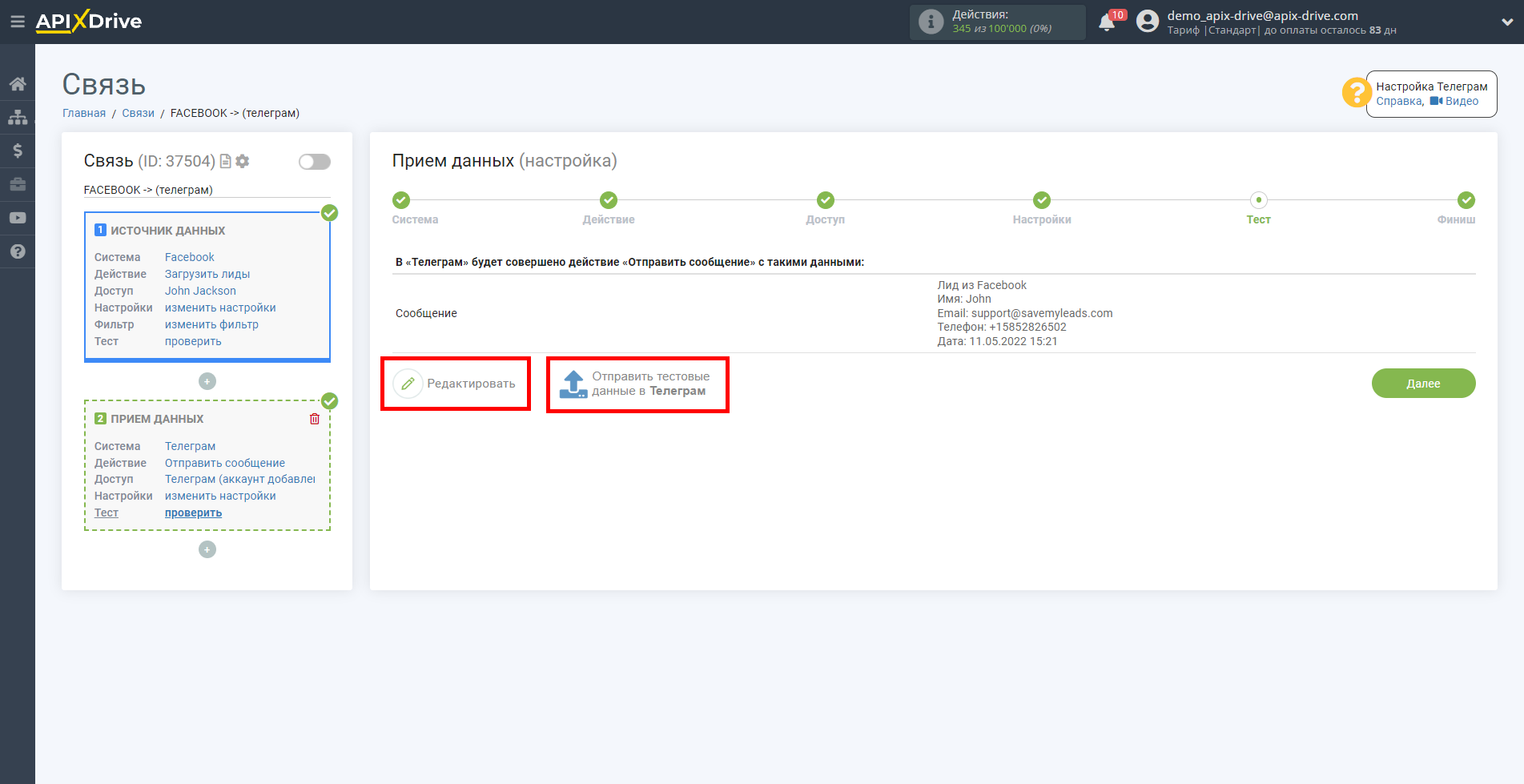Click bold проверить test link
This screenshot has height=784, width=1524.
(193, 513)
